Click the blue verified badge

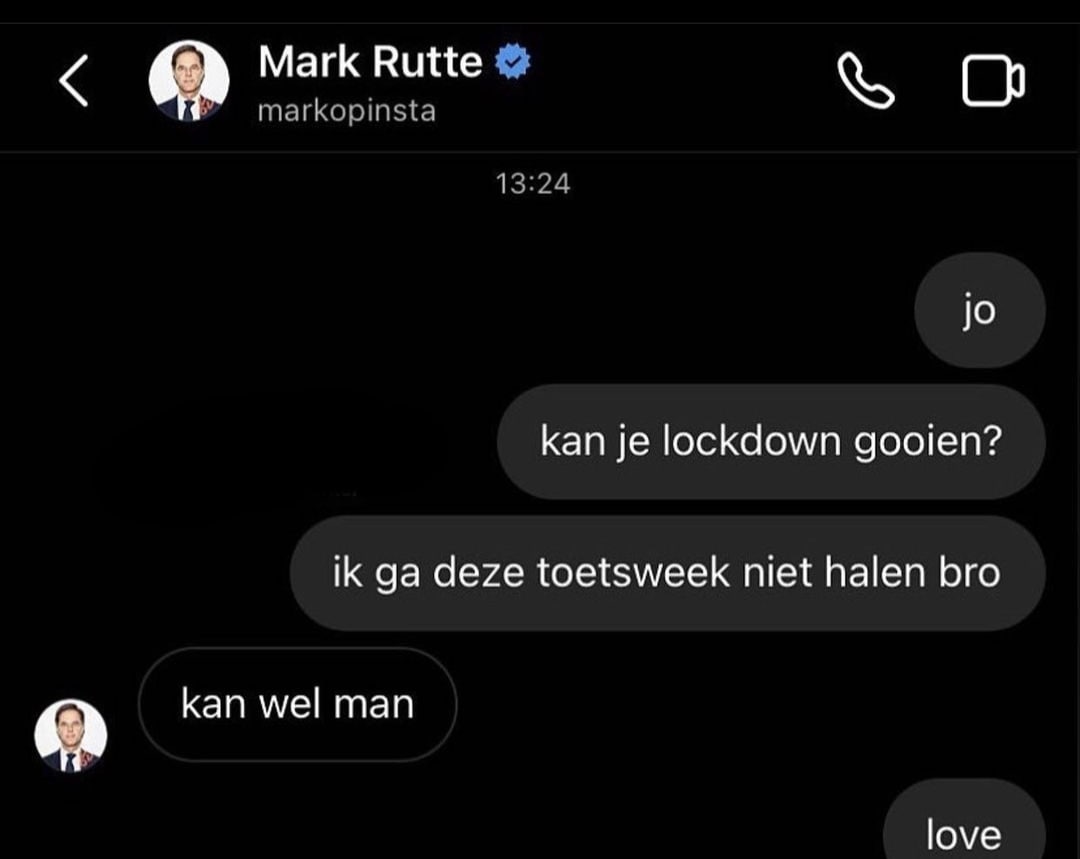[512, 61]
